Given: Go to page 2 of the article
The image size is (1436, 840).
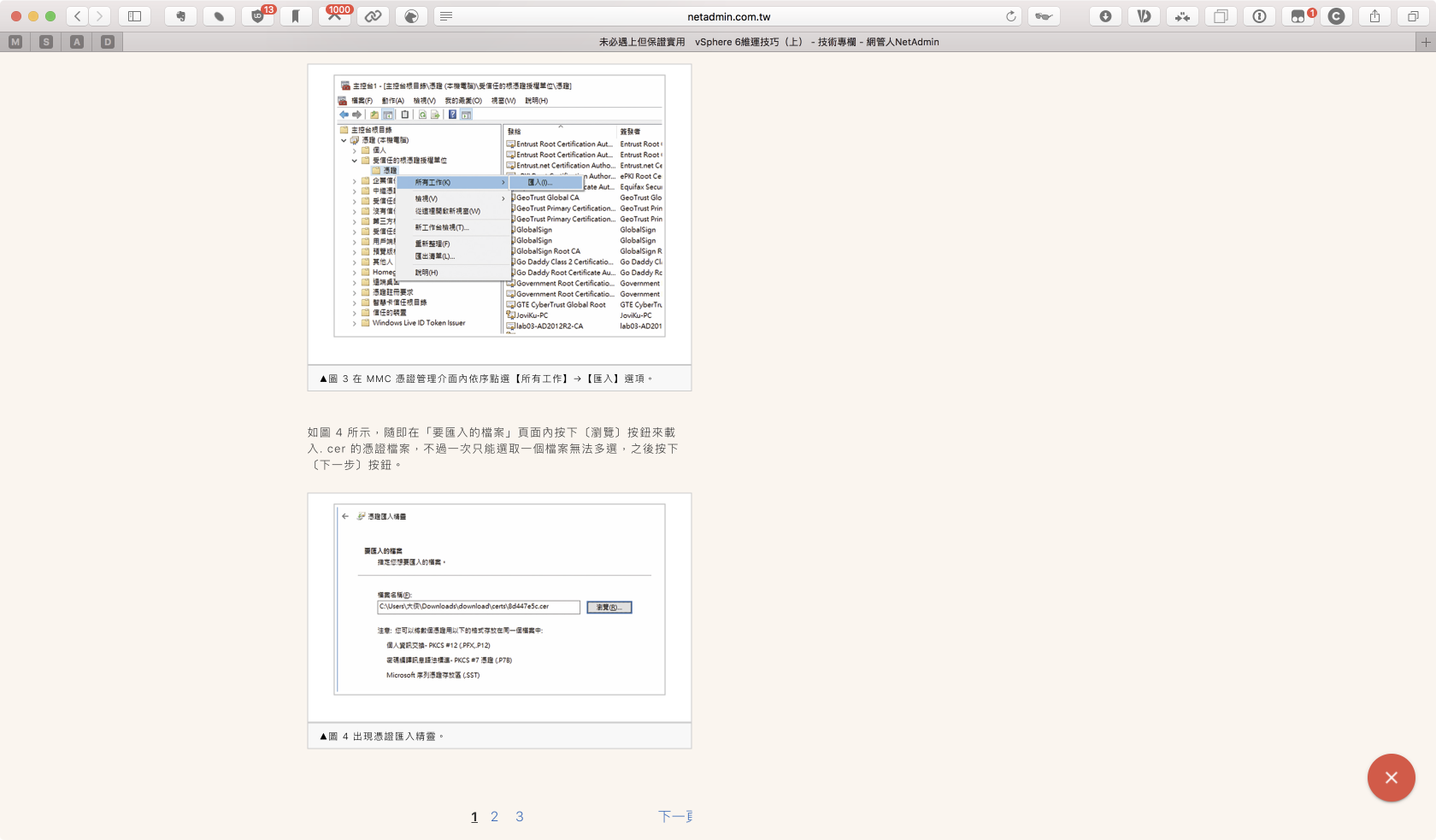Looking at the screenshot, I should tap(494, 817).
